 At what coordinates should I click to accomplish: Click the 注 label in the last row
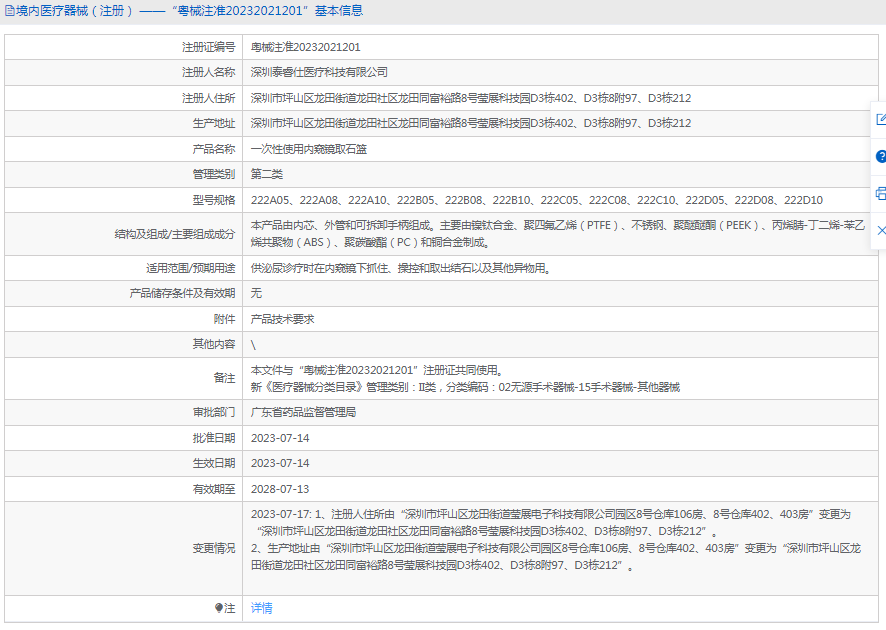tap(229, 608)
